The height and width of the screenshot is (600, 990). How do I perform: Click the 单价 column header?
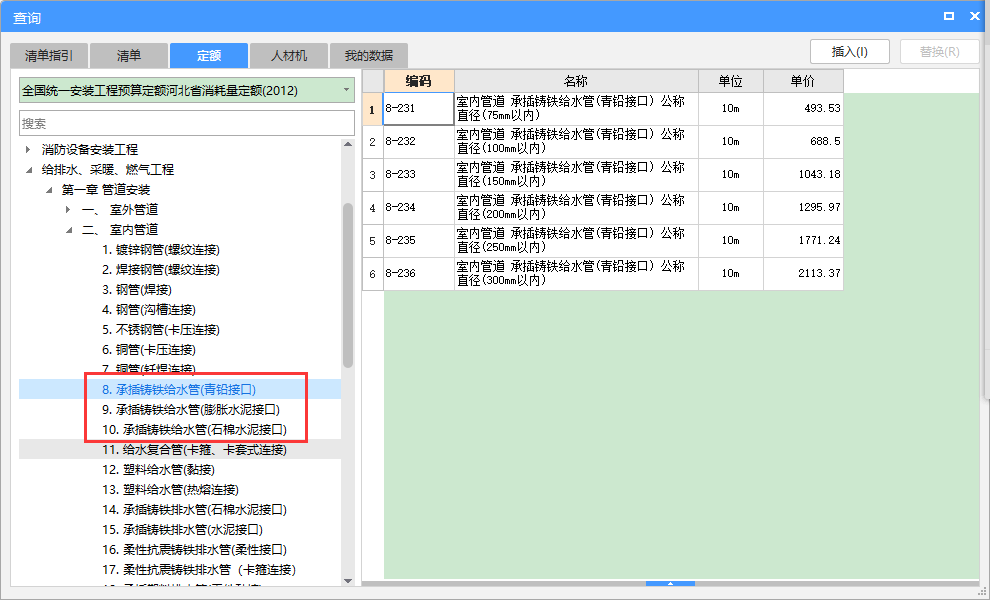(x=803, y=81)
